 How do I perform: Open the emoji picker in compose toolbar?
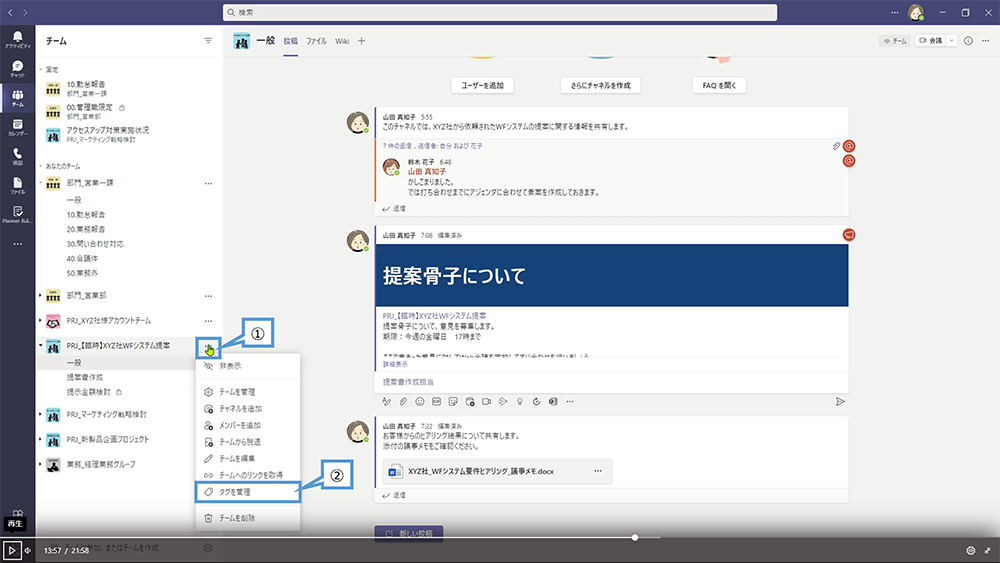[x=420, y=402]
